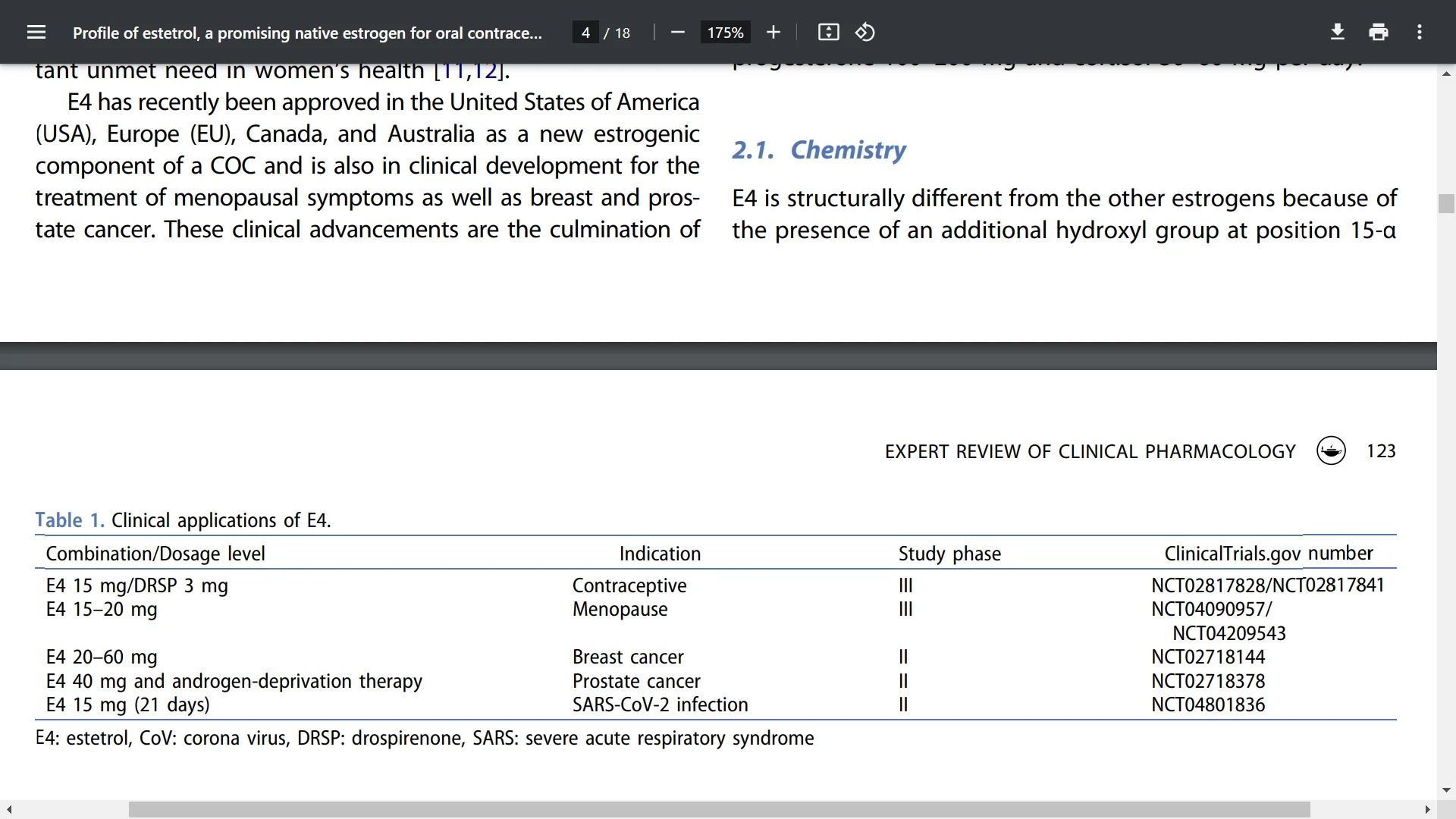Open citation link 11
Image resolution: width=1456 pixels, height=819 pixels.
tap(453, 70)
